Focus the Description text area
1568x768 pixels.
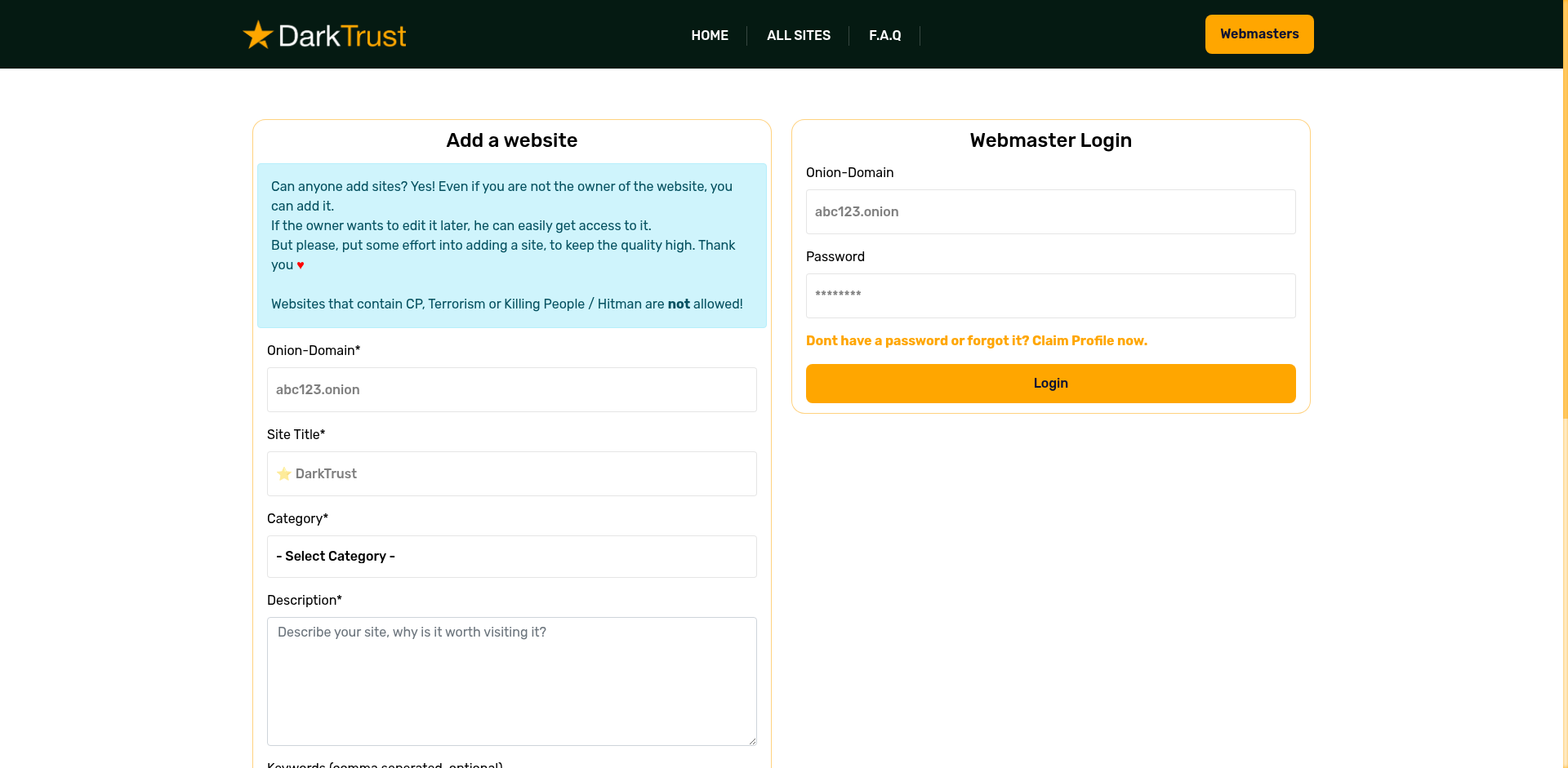511,681
